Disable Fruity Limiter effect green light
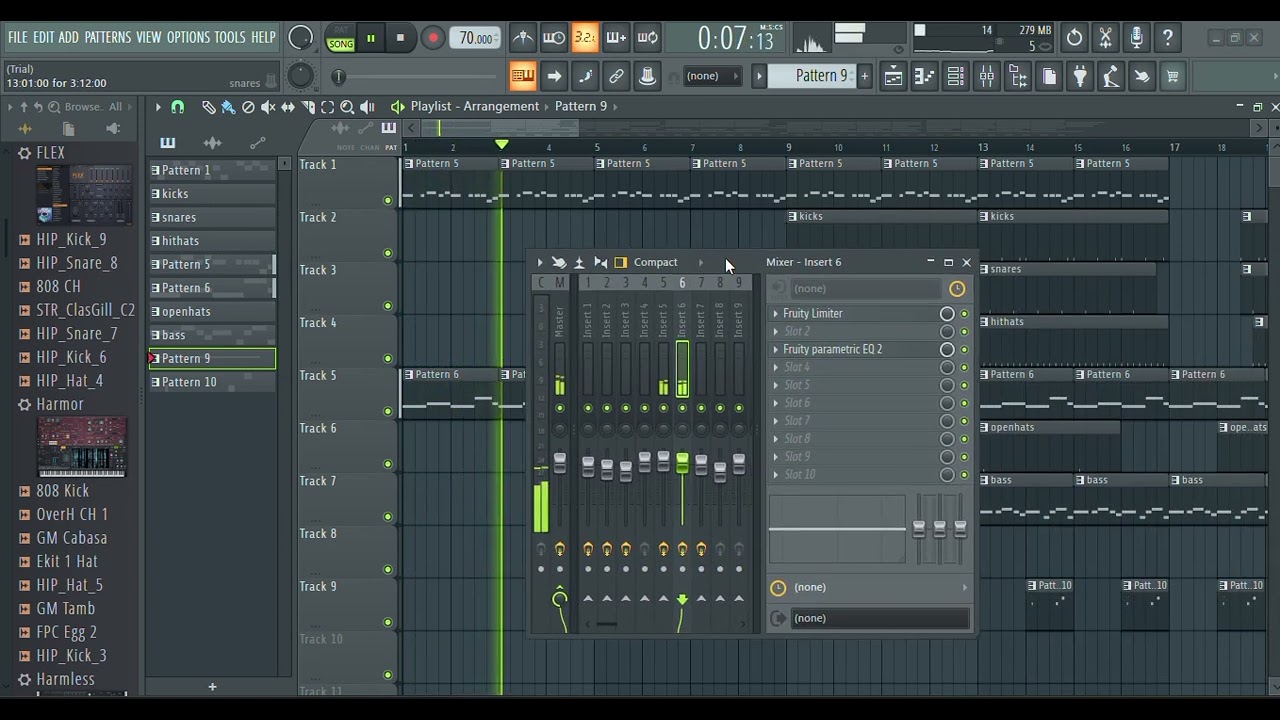 click(x=964, y=314)
